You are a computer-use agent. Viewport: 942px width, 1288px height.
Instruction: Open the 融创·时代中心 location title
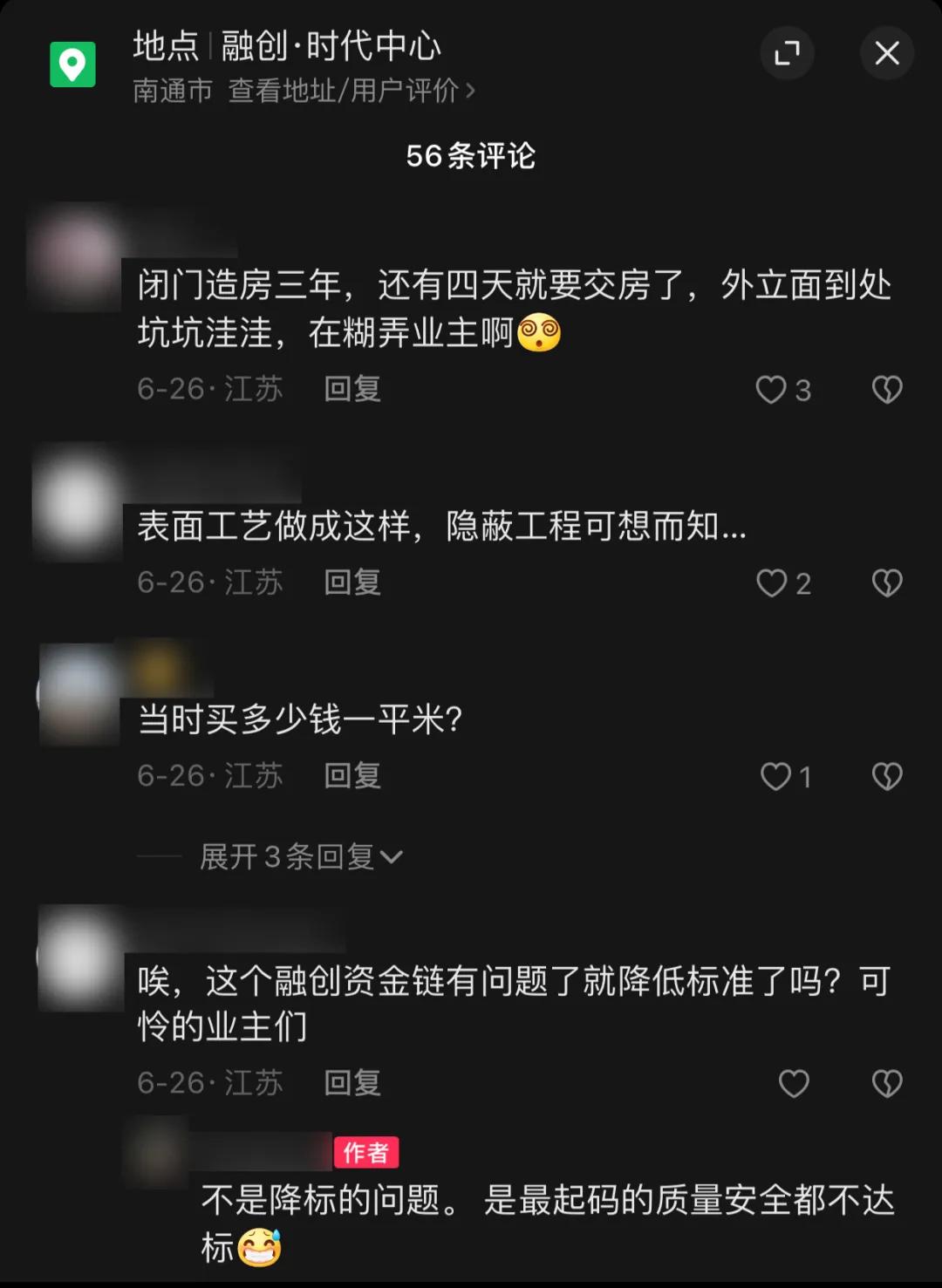click(331, 45)
